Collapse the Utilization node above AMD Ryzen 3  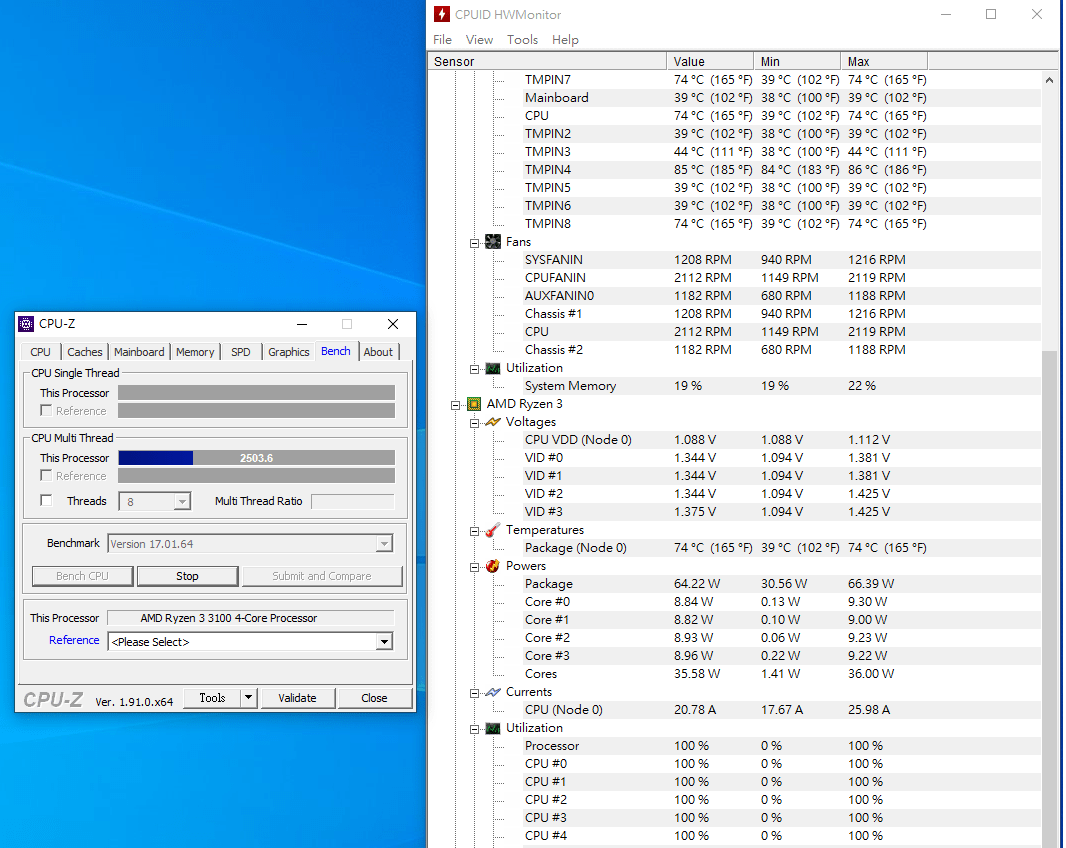click(475, 369)
